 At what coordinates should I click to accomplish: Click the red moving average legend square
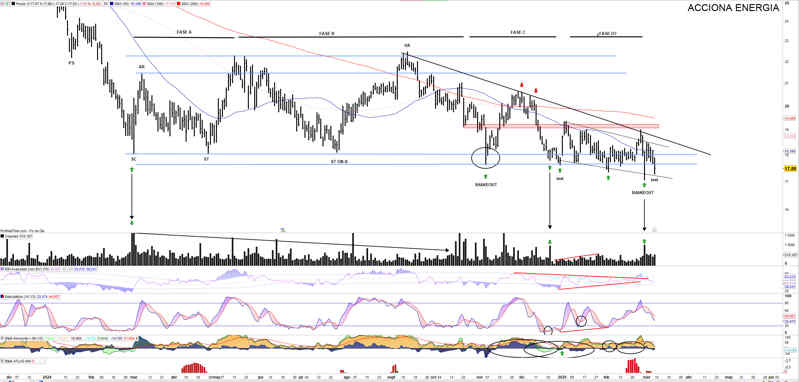click(x=179, y=4)
